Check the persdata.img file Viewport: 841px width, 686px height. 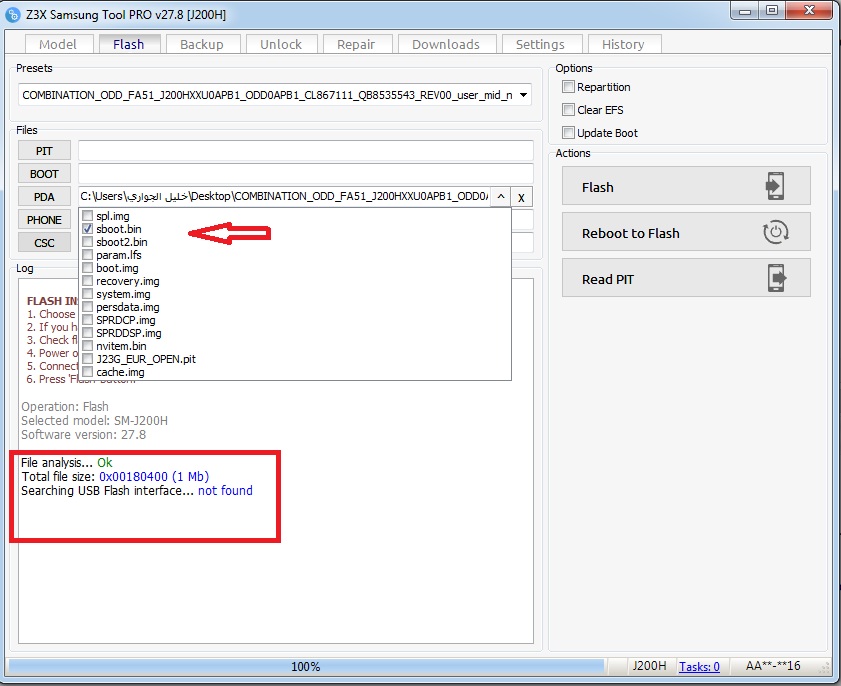[87, 307]
